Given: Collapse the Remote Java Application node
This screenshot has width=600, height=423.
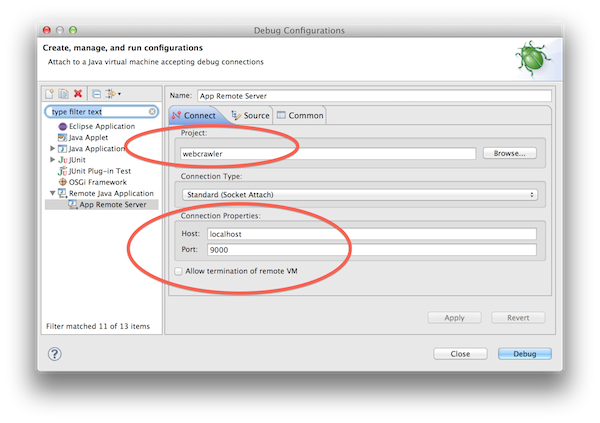Looking at the screenshot, I should (53, 193).
